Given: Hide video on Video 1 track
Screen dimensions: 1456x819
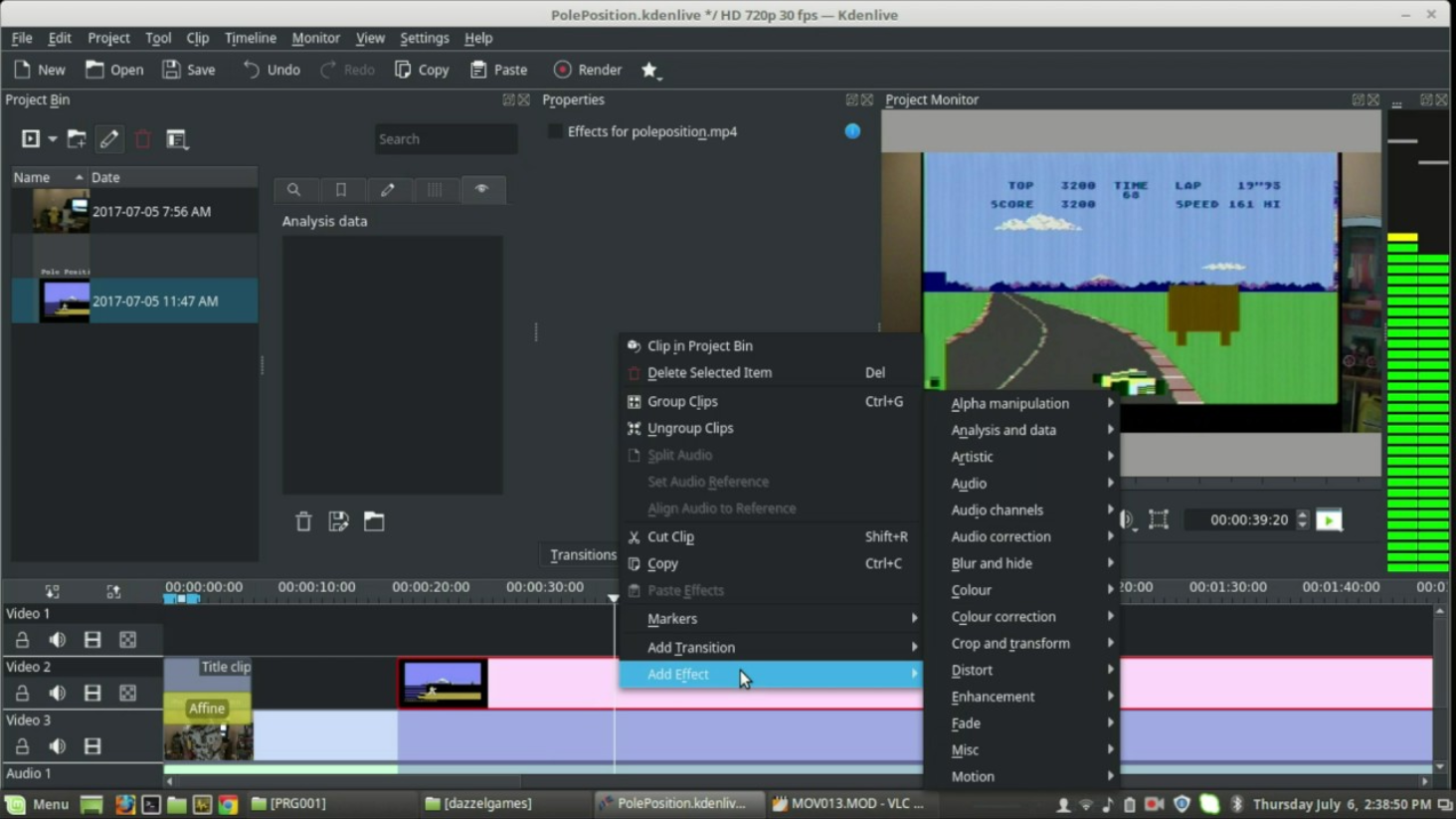Looking at the screenshot, I should pos(92,640).
